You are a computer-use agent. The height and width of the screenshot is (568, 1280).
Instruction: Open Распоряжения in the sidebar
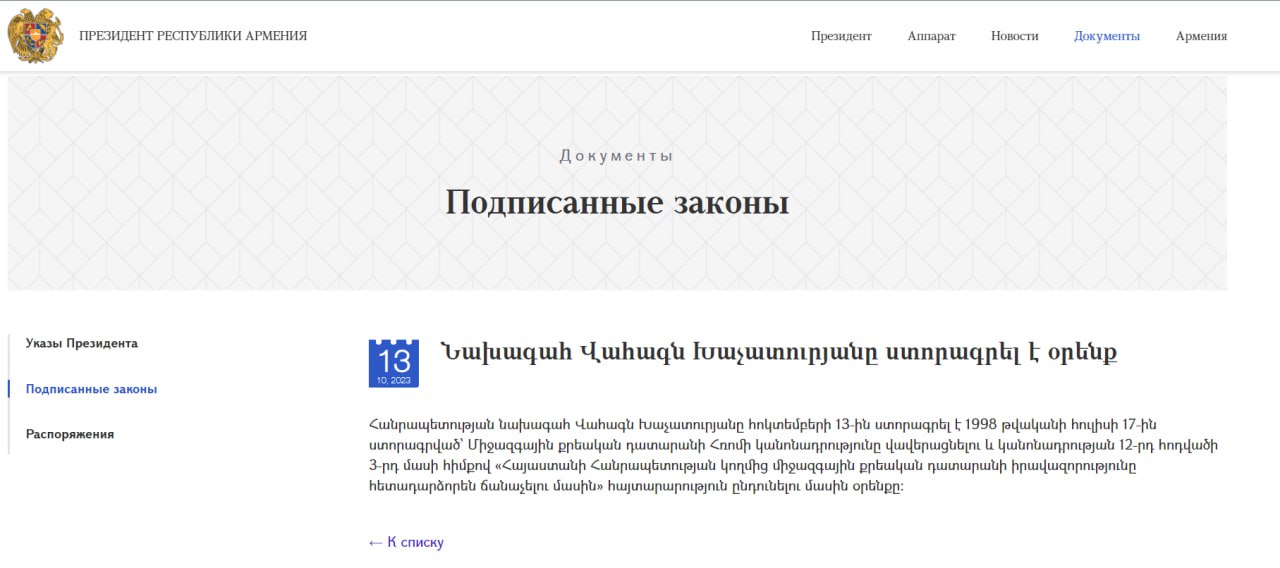coord(70,434)
